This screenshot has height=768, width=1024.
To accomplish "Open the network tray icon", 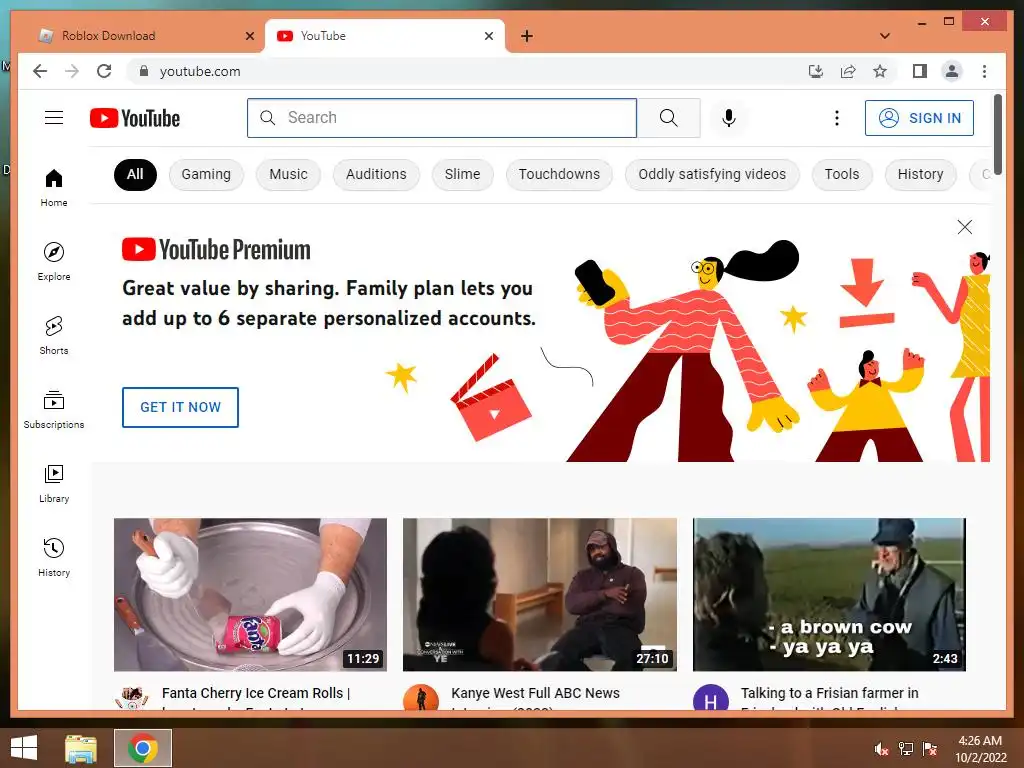I will click(906, 749).
